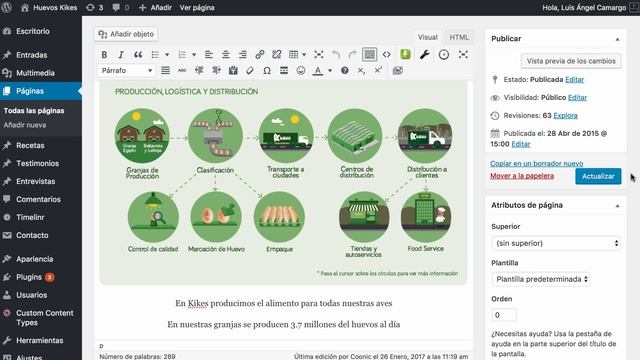Open Apariencia in the sidebar menu
This screenshot has height=360, width=640.
tap(41, 259)
